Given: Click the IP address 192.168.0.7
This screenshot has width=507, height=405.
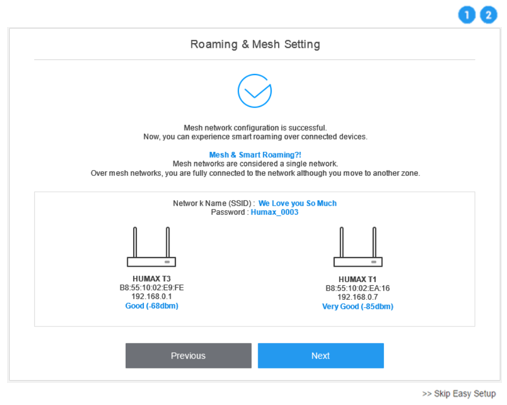Looking at the screenshot, I should [x=358, y=297].
